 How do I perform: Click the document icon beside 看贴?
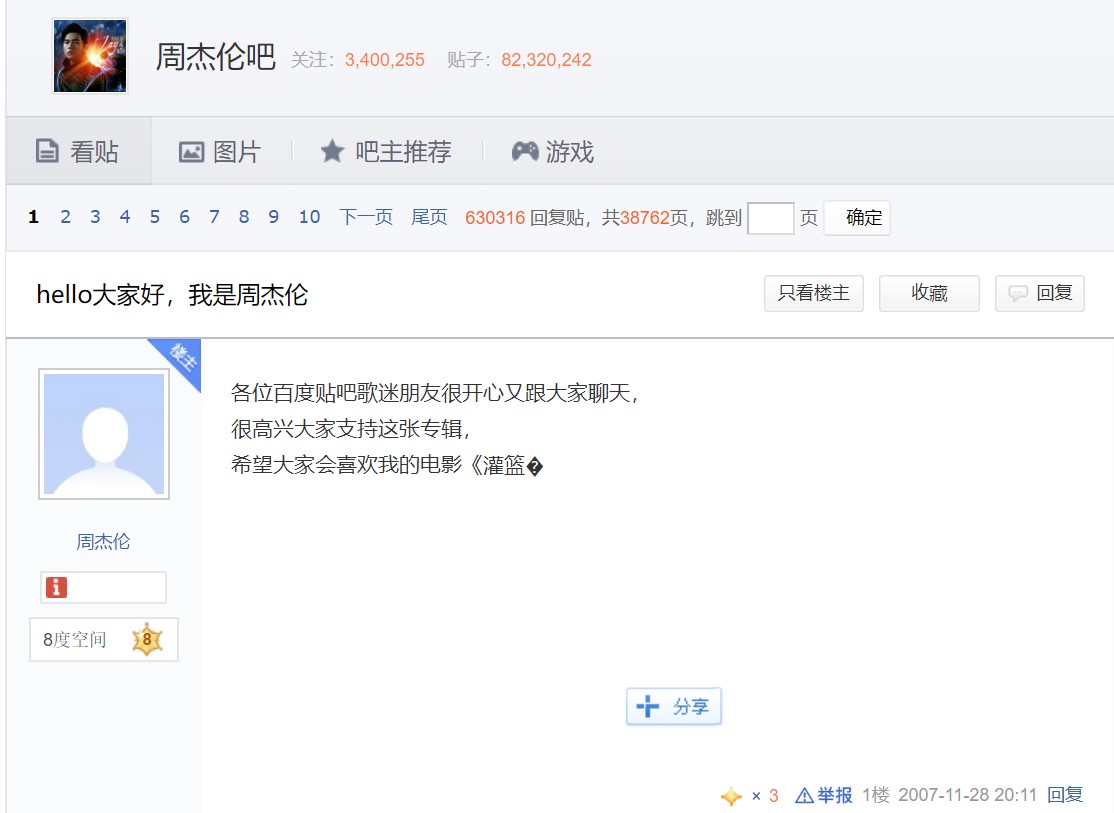coord(48,151)
